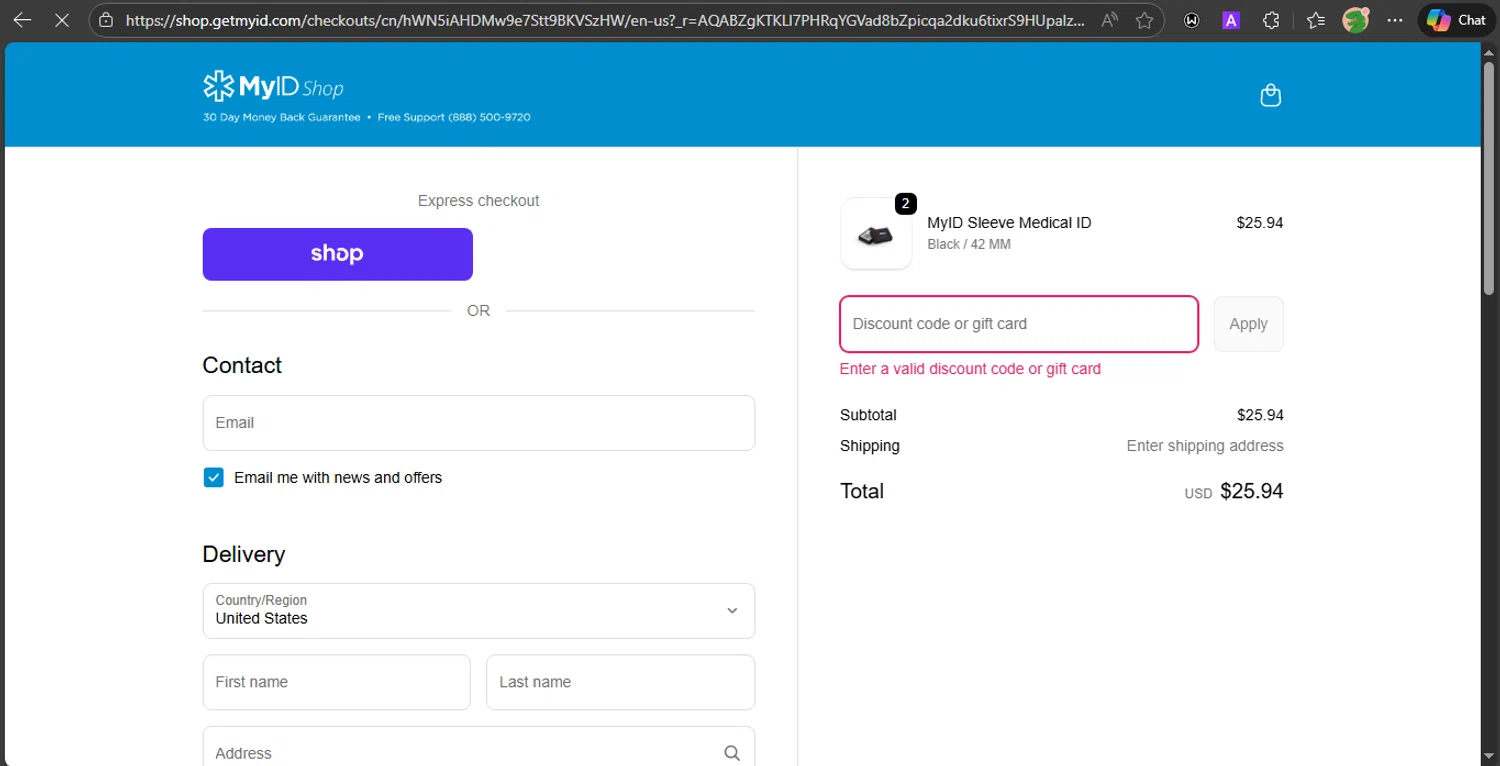Open browser settings and more menu
Image resolution: width=1500 pixels, height=766 pixels.
tap(1395, 20)
